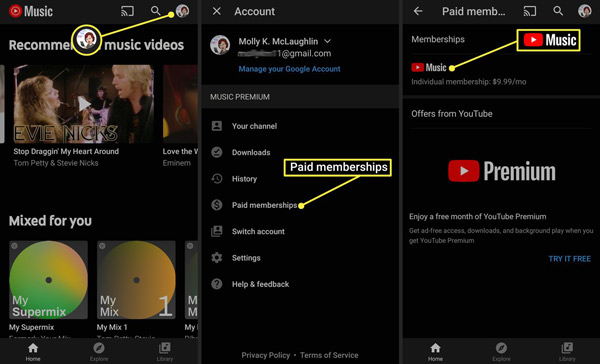Tap the profile avatar on the Paid memberships screen
This screenshot has height=364, width=600.
pos(585,11)
